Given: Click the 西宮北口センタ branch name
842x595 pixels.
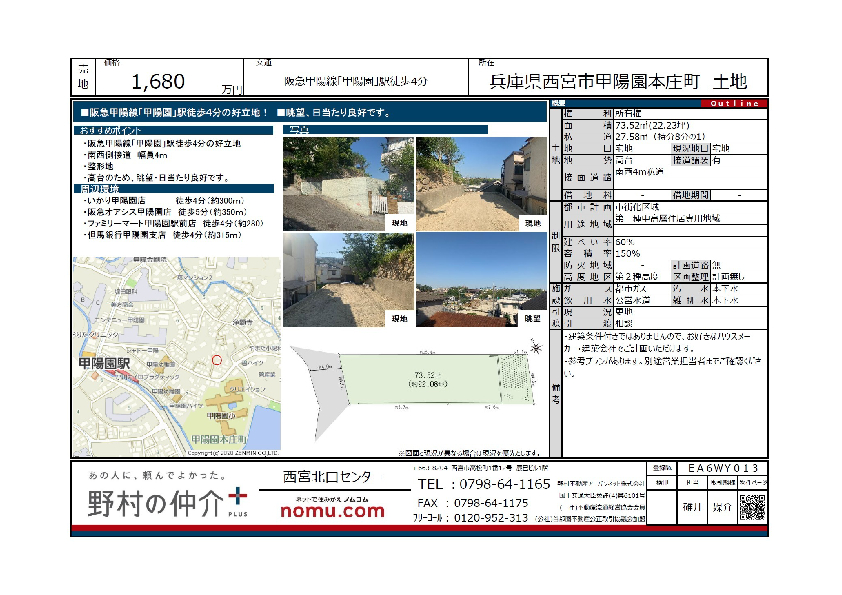Looking at the screenshot, I should click(x=327, y=477).
